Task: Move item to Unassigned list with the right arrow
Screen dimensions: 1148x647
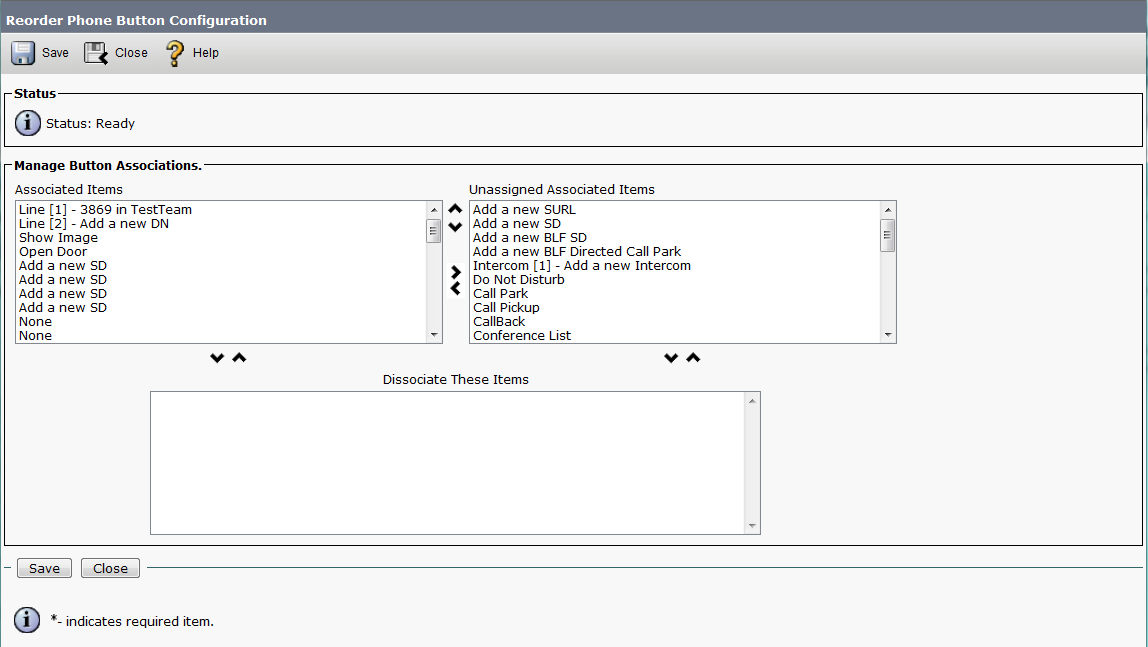Action: click(x=456, y=272)
